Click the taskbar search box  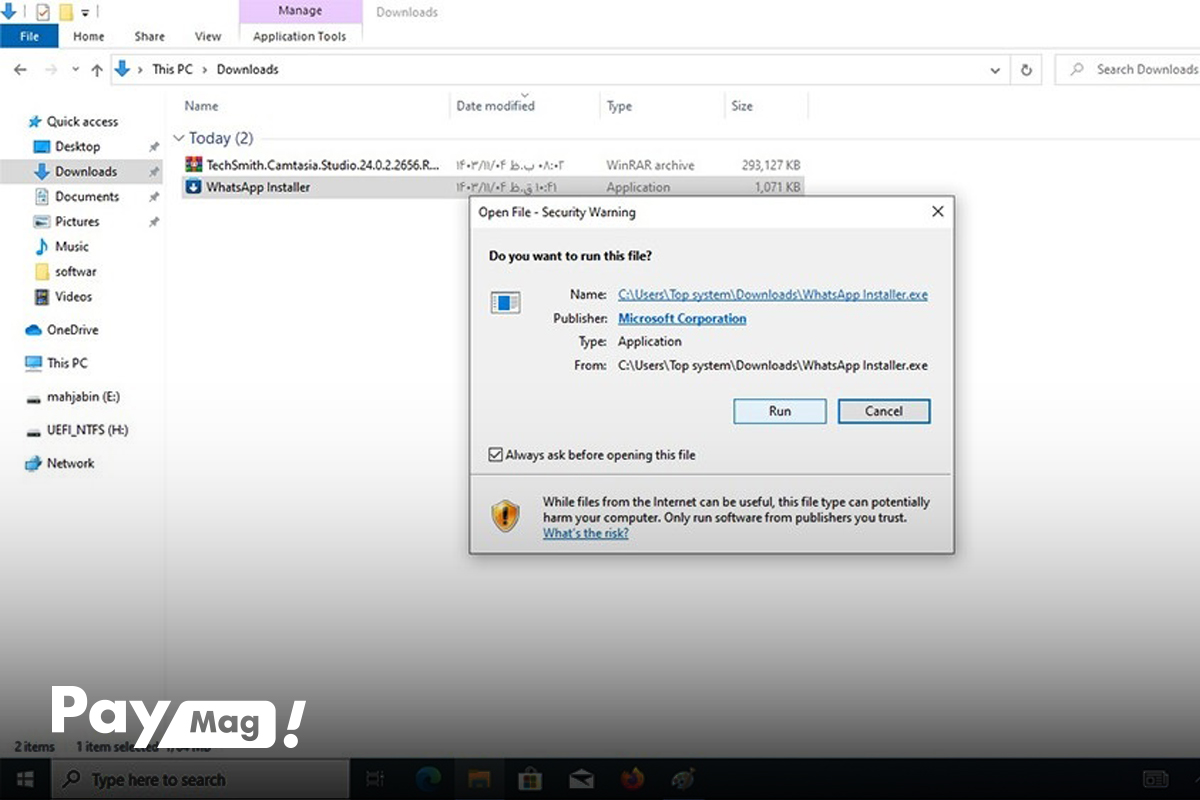click(200, 779)
